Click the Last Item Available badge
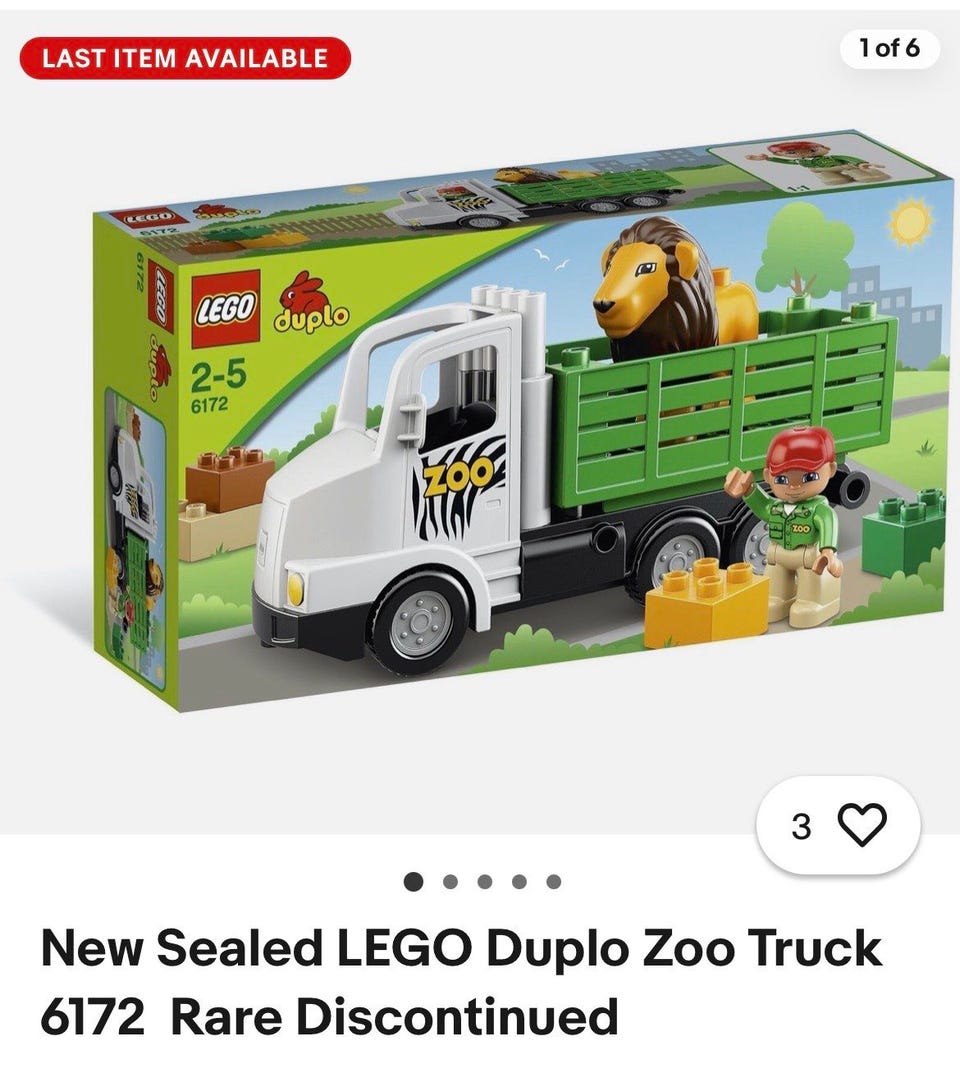The image size is (960, 1082). click(x=185, y=57)
